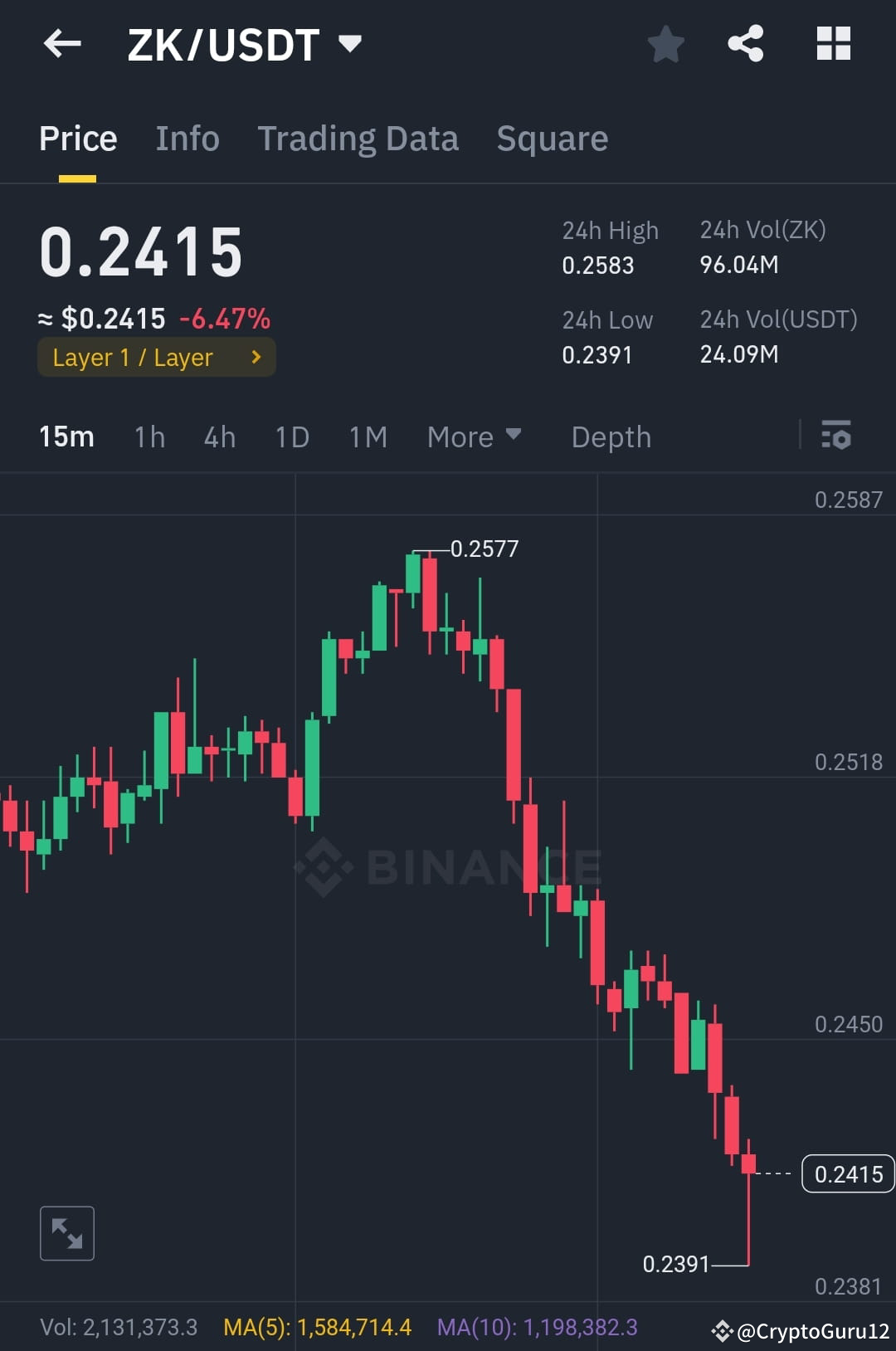The image size is (896, 1351).
Task: Add ZK/USDT to favorites via star icon
Action: (x=665, y=44)
